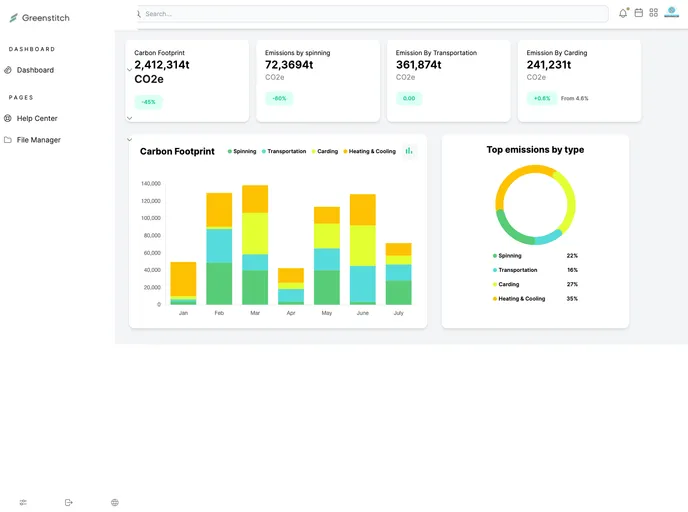Screen dimensions: 688x512
Task: Click the user profile avatar
Action: pyautogui.click(x=672, y=12)
